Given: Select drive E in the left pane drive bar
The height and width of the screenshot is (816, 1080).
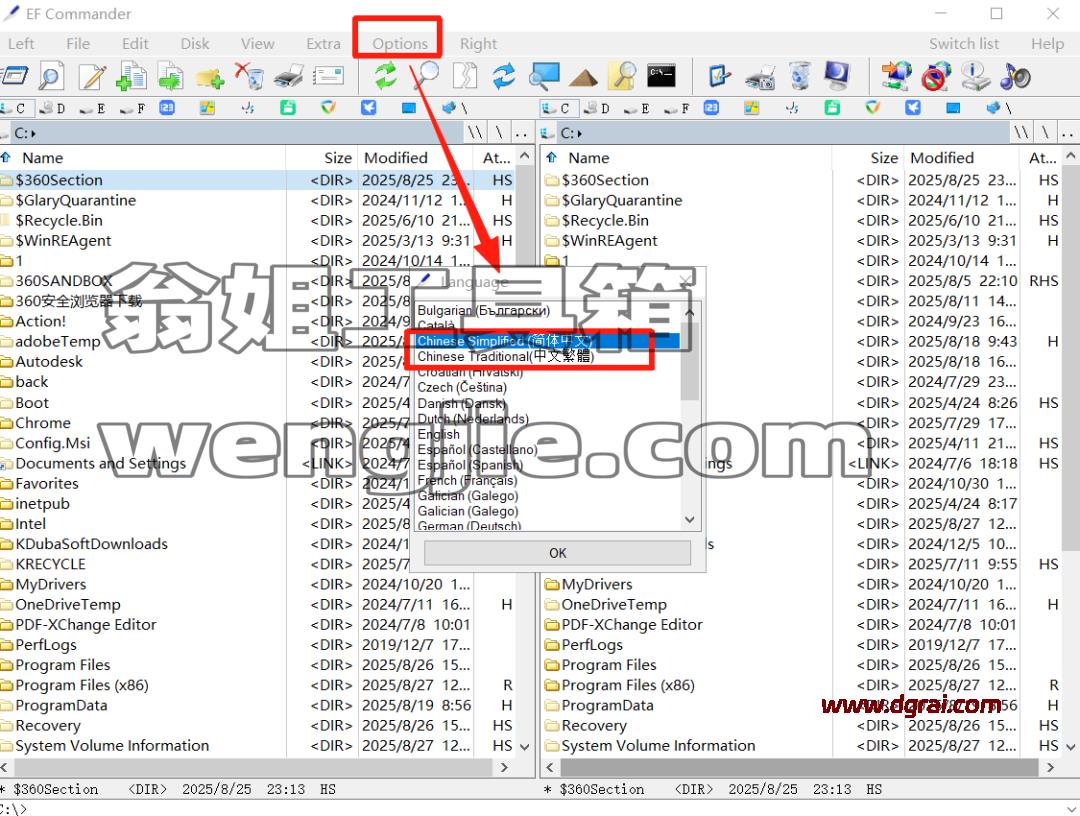Looking at the screenshot, I should pos(92,108).
